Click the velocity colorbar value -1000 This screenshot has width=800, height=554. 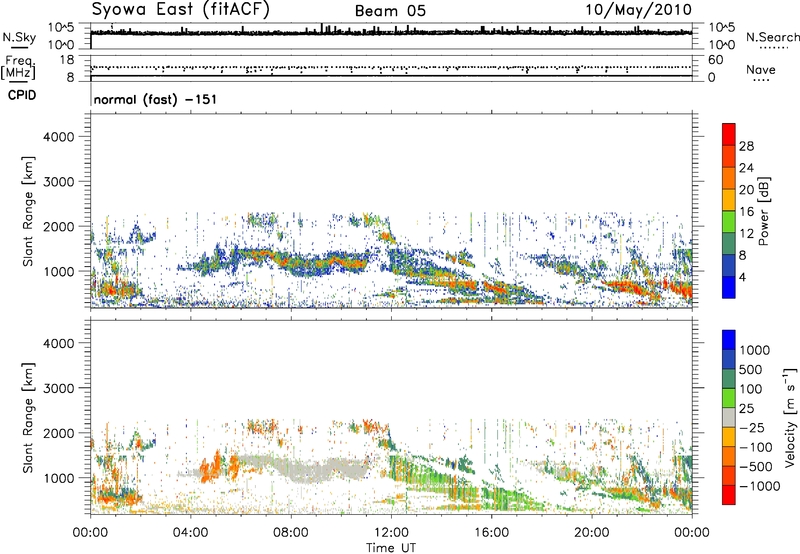759,486
